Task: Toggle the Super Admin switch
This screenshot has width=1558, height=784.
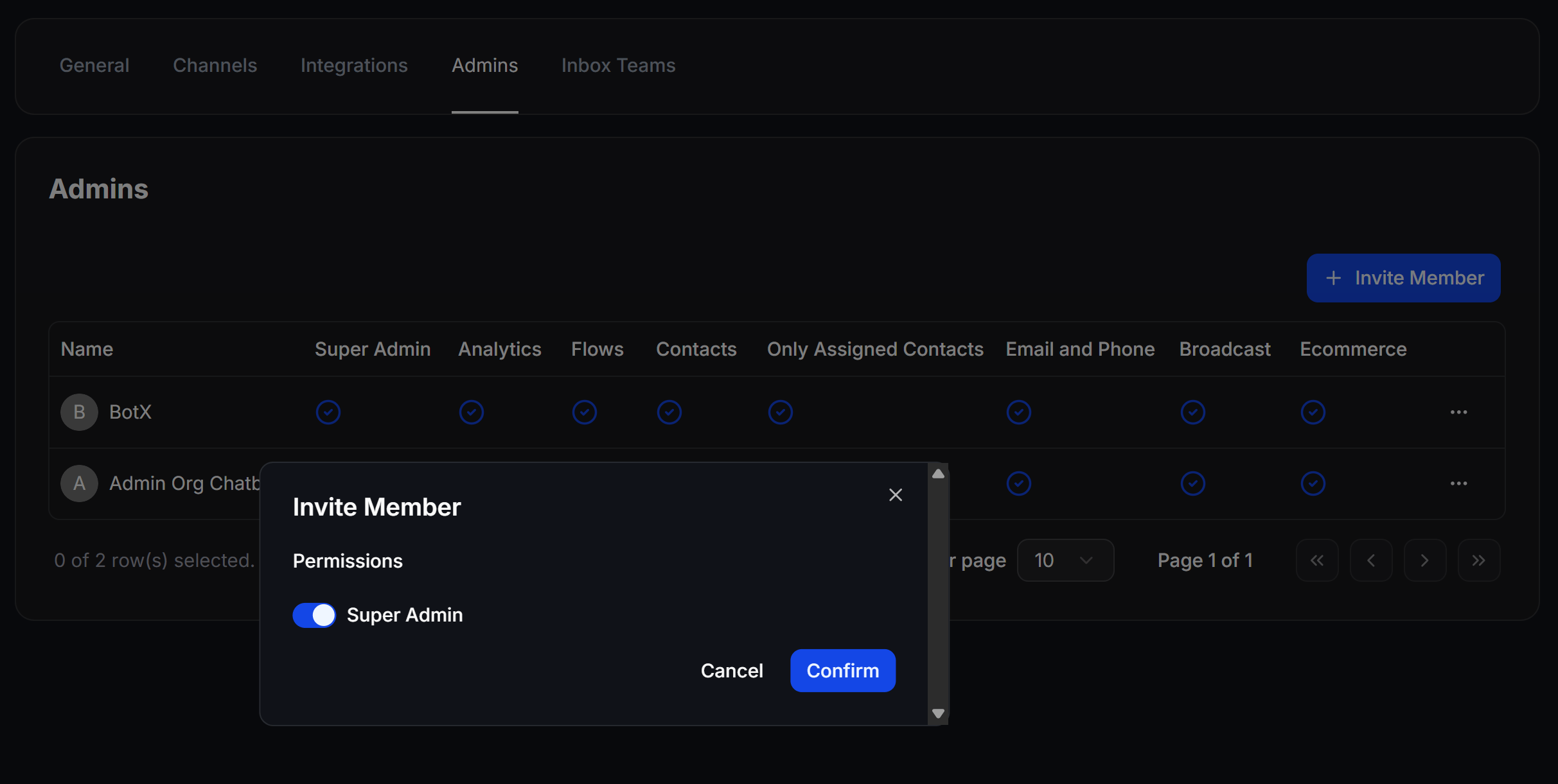Action: (314, 615)
